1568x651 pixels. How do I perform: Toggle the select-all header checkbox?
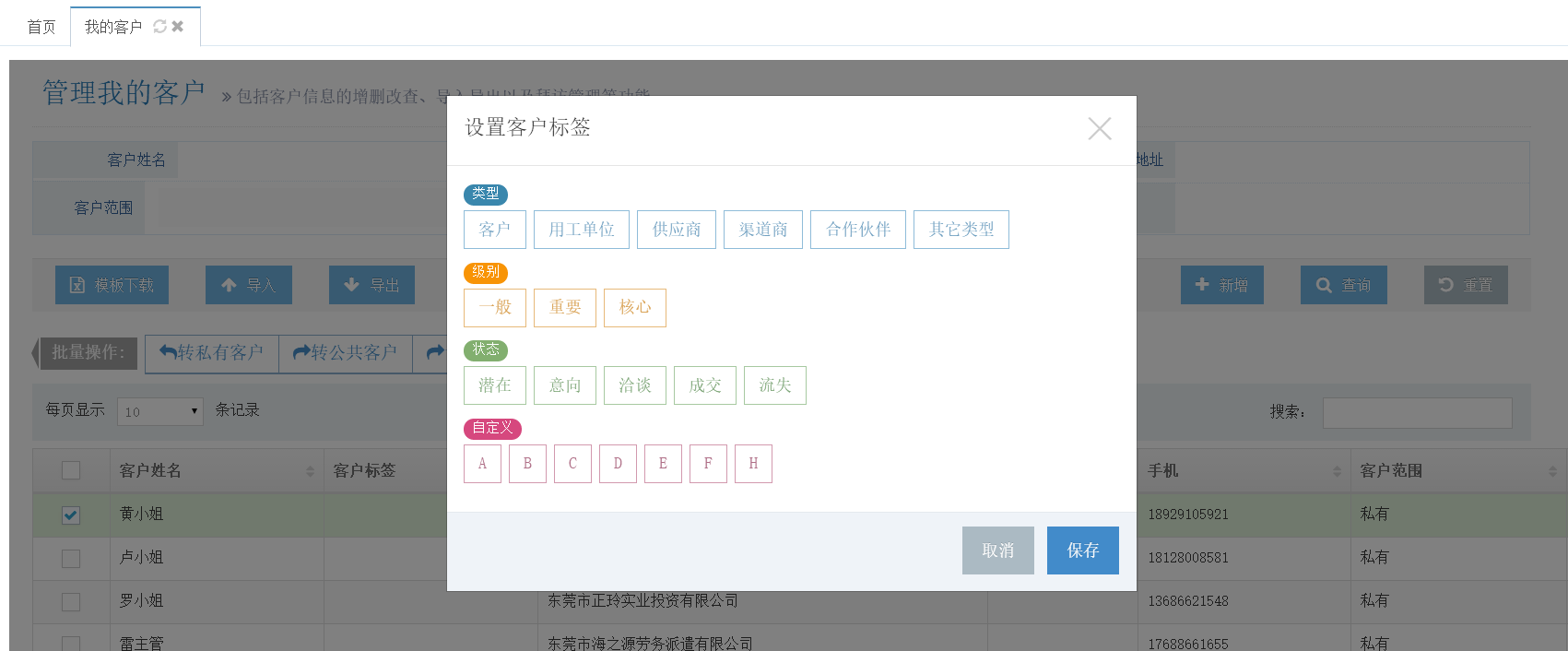tap(71, 470)
